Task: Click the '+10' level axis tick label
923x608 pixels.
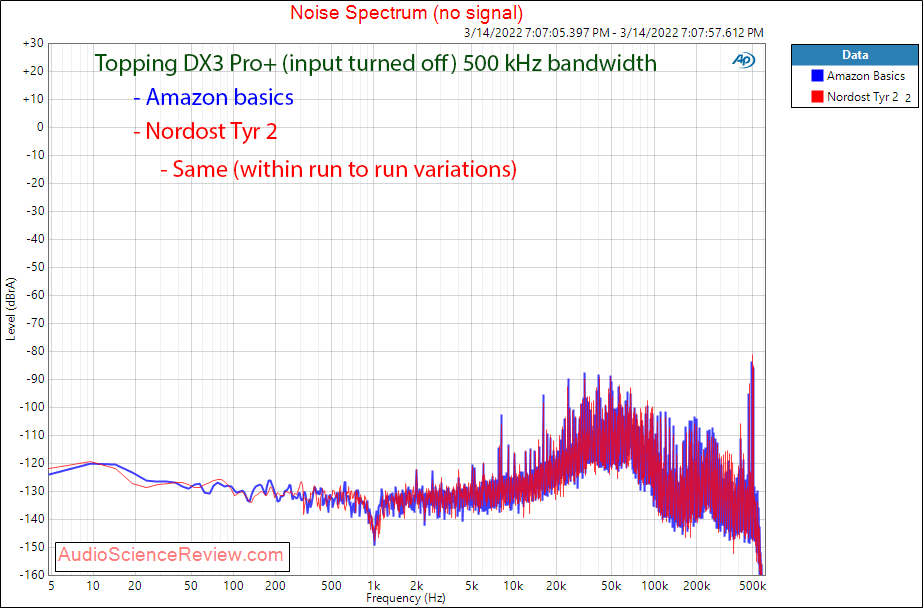Action: click(x=33, y=99)
